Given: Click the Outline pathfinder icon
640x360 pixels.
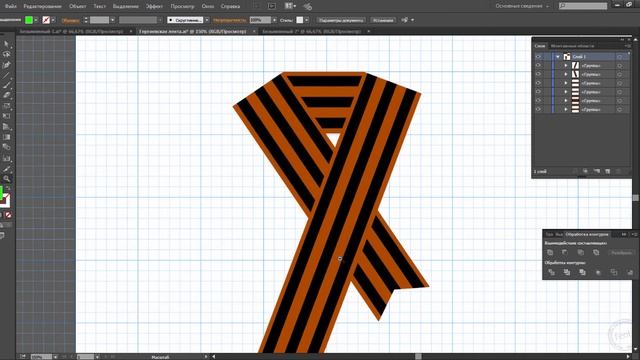Looking at the screenshot, I should click(613, 272).
